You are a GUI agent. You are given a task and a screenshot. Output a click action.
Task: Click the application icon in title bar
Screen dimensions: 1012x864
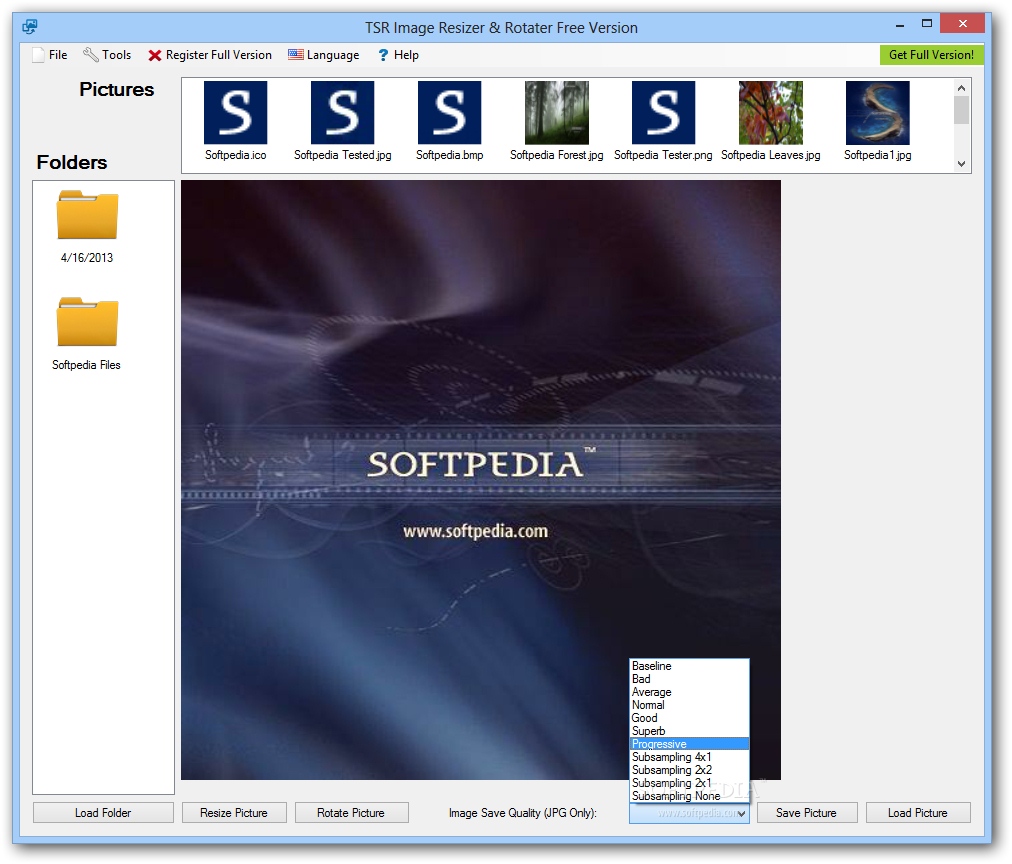[30, 27]
